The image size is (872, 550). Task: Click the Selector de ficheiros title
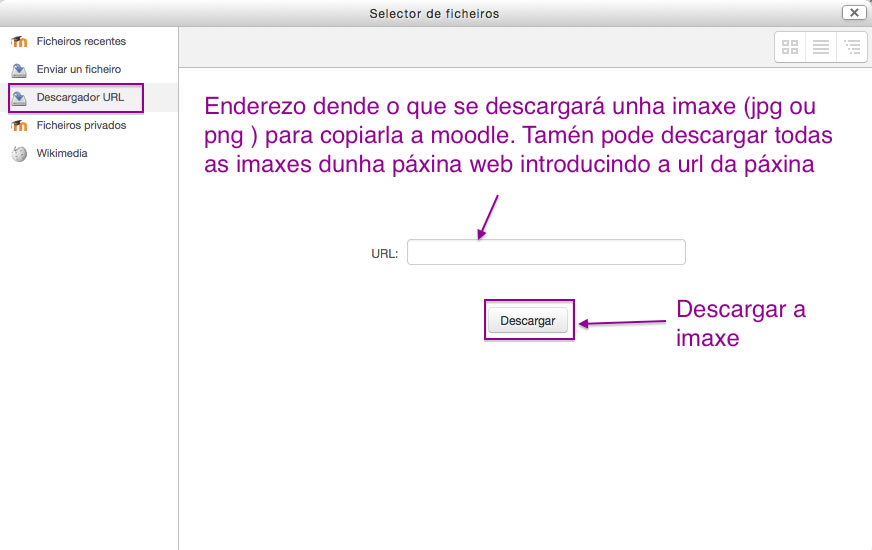[x=434, y=13]
